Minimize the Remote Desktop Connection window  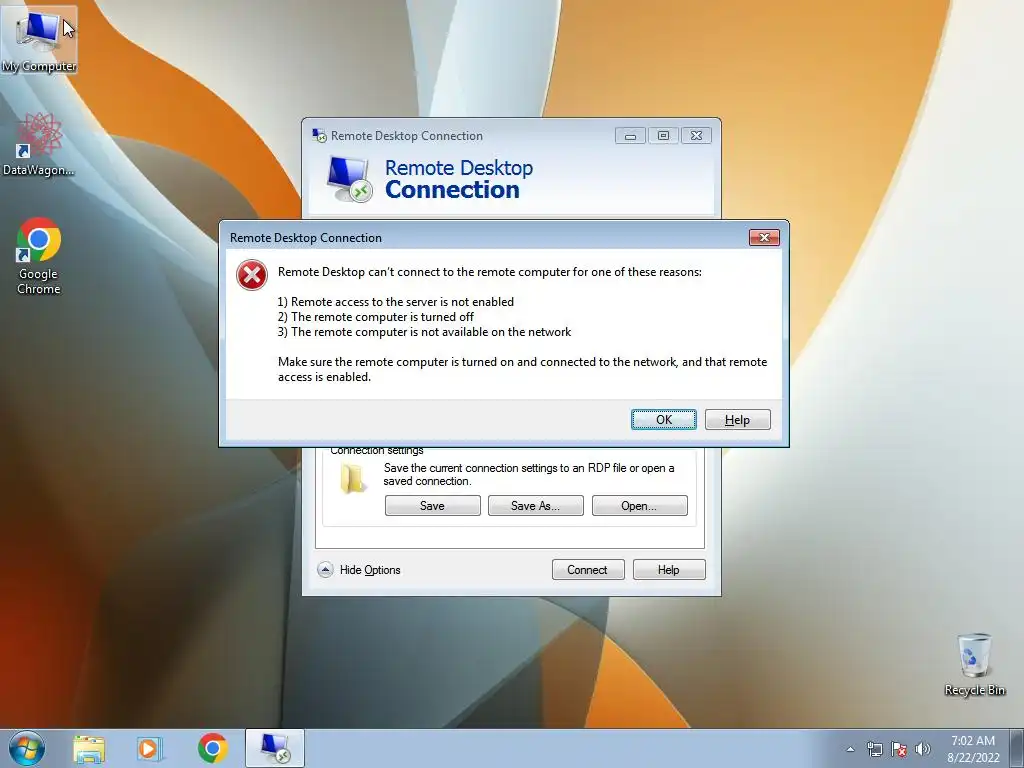pos(630,135)
